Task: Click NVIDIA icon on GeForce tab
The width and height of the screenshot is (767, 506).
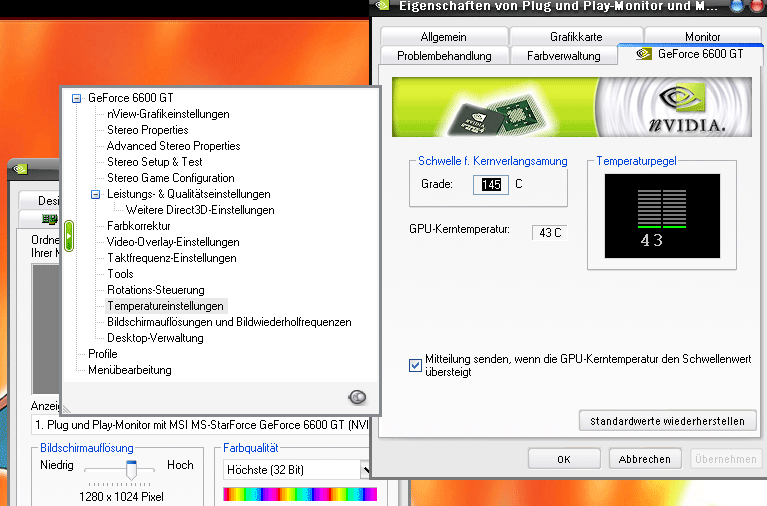Action: [x=644, y=54]
